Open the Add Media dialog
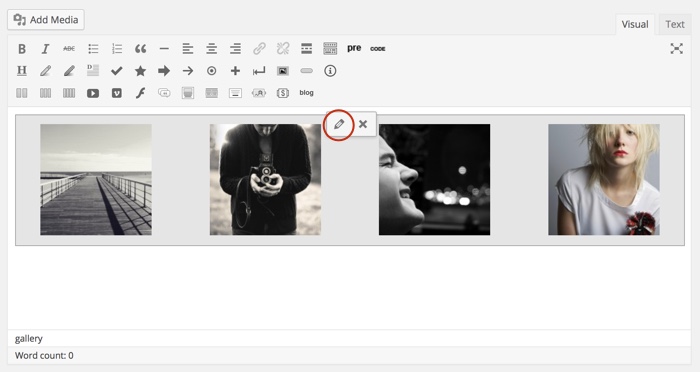The width and height of the screenshot is (700, 372). (x=46, y=20)
